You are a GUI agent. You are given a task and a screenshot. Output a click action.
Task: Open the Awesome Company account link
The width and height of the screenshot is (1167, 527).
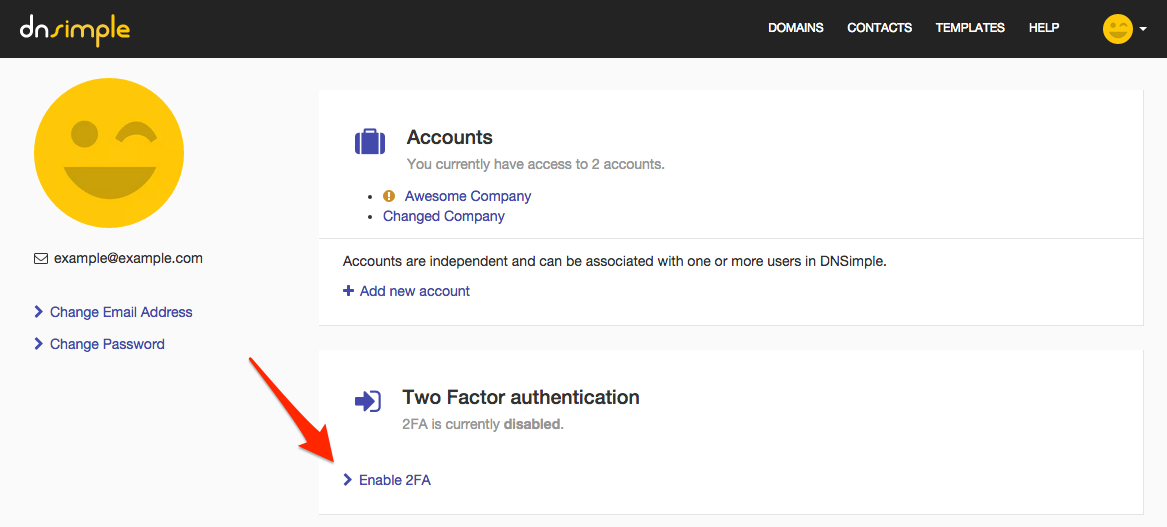[468, 196]
